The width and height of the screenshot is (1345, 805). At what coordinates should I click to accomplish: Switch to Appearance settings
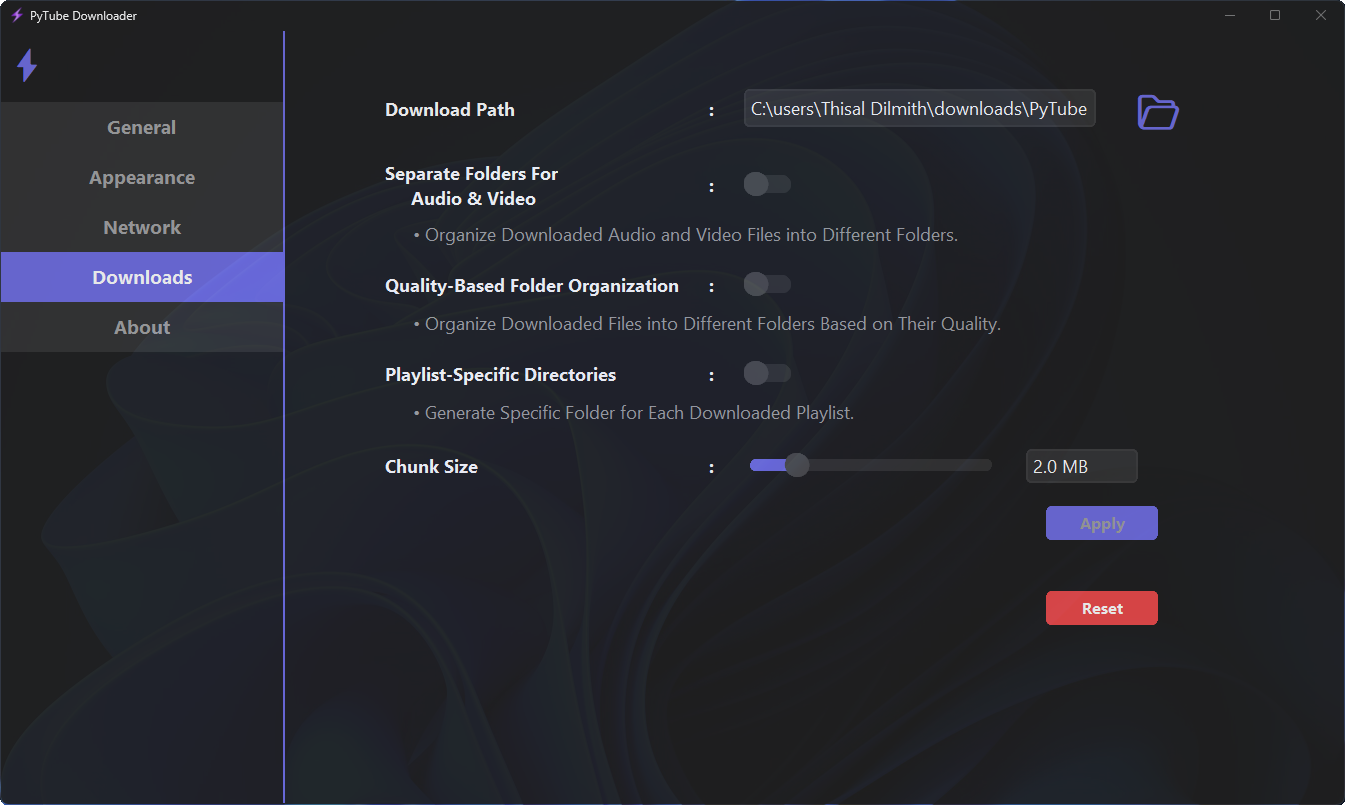[x=142, y=177]
